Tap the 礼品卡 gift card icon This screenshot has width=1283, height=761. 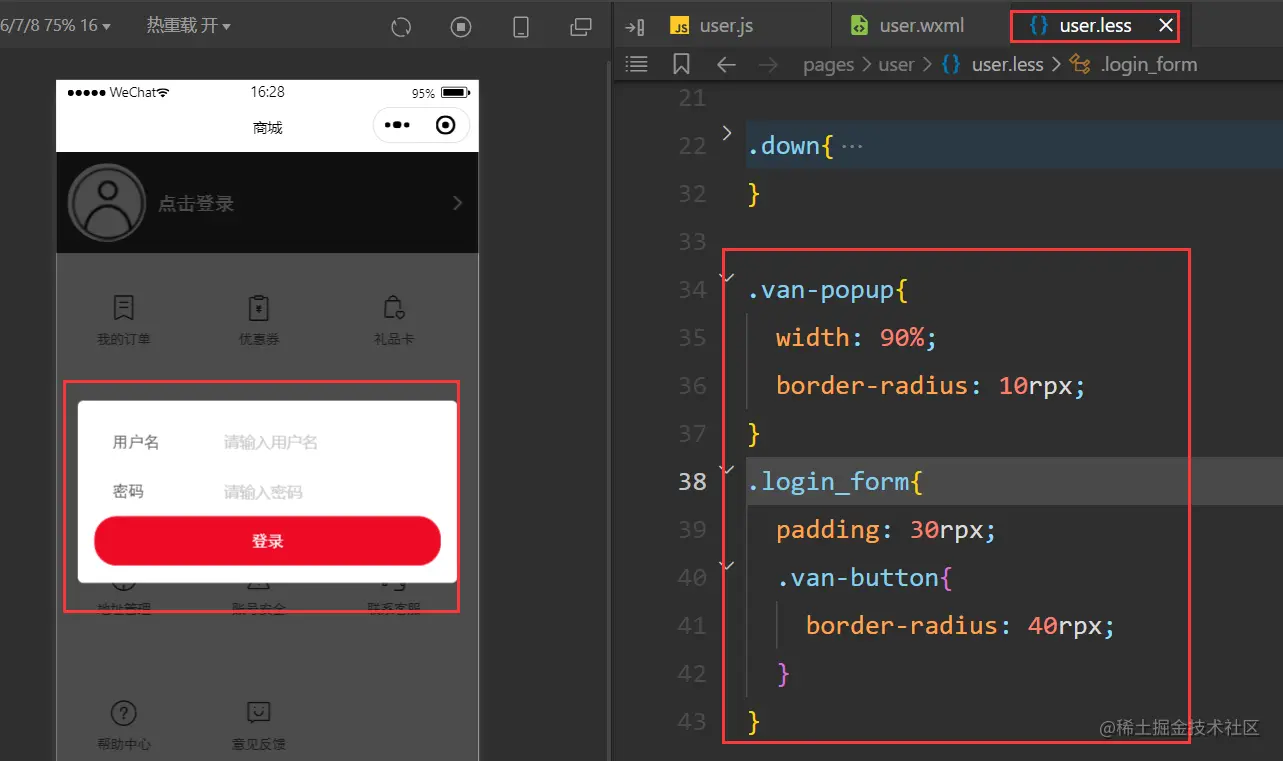coord(394,307)
